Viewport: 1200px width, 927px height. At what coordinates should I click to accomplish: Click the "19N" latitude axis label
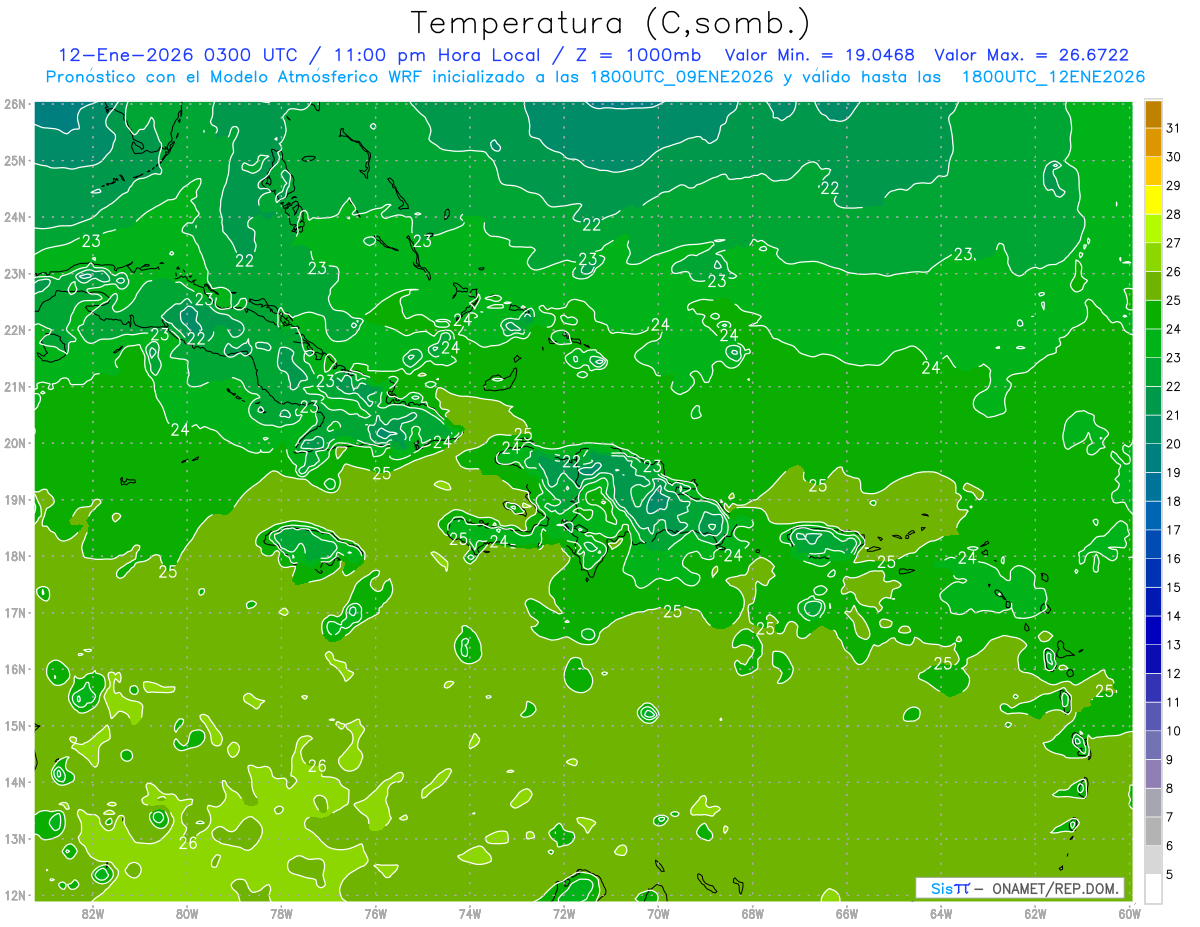15,500
